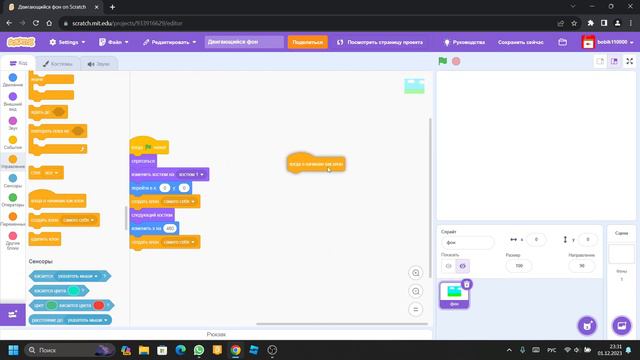Click the choose a backdrop button
This screenshot has width=640, height=360.
(x=622, y=325)
